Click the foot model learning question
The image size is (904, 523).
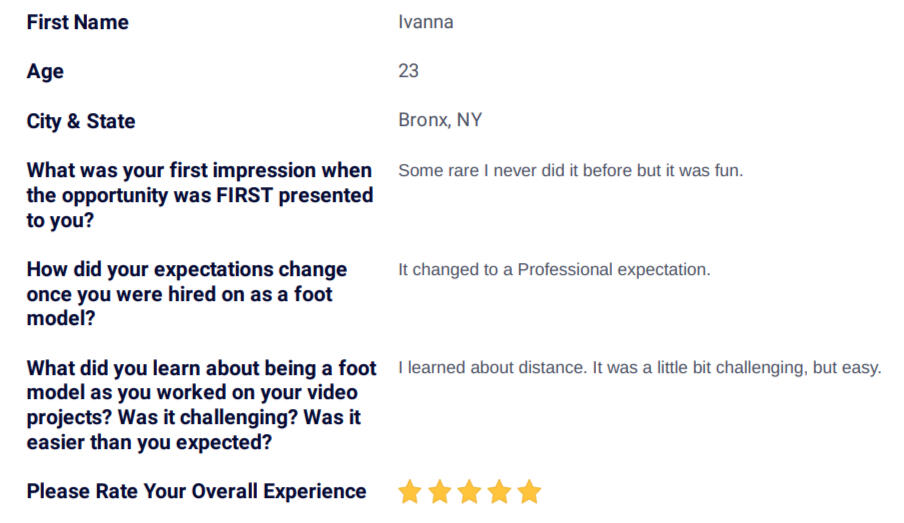point(202,405)
